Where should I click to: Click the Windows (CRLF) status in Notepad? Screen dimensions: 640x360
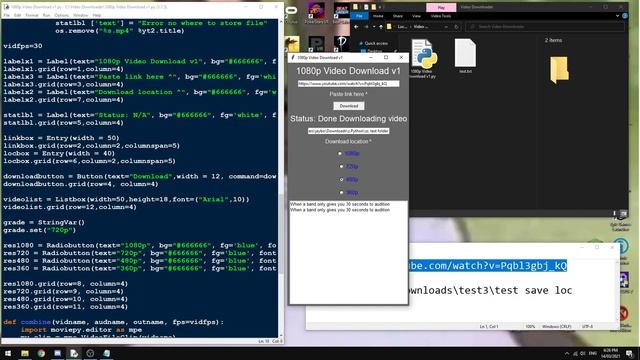557,327
